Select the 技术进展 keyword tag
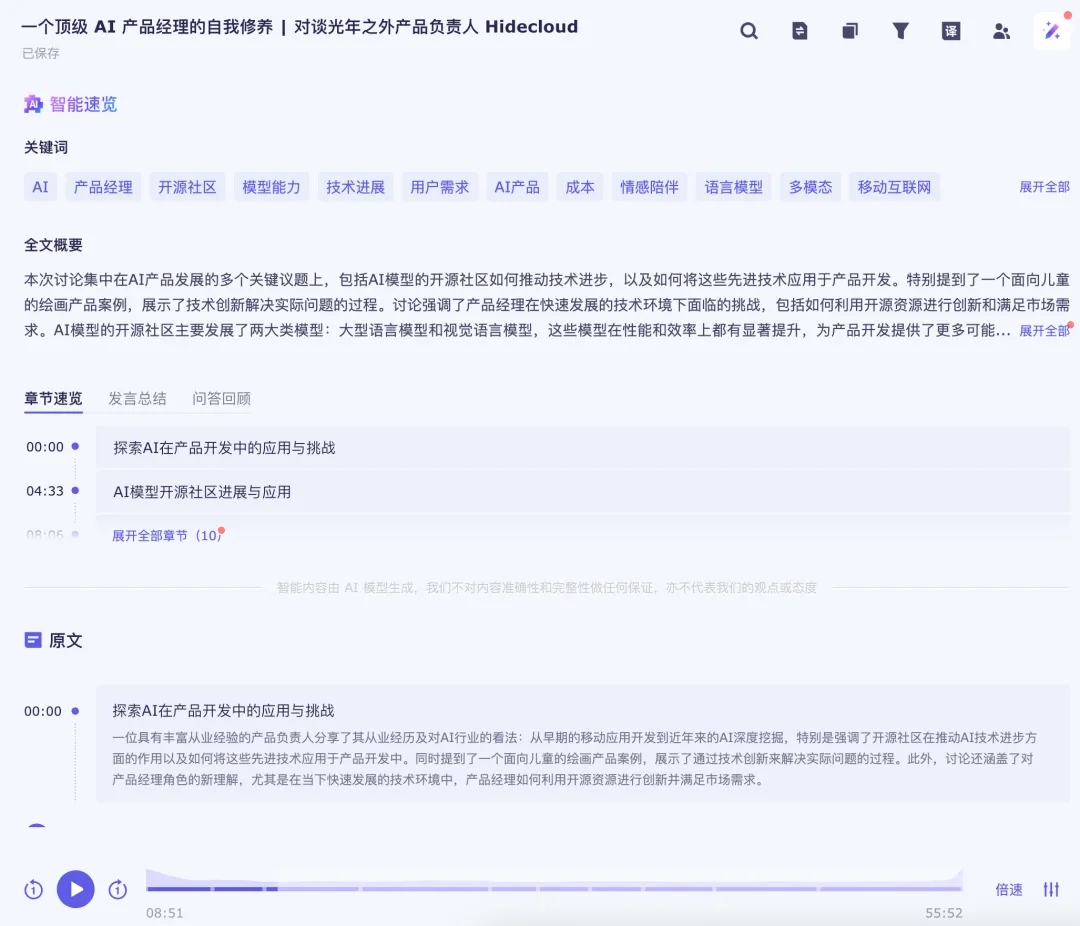The image size is (1080, 926). coord(355,187)
